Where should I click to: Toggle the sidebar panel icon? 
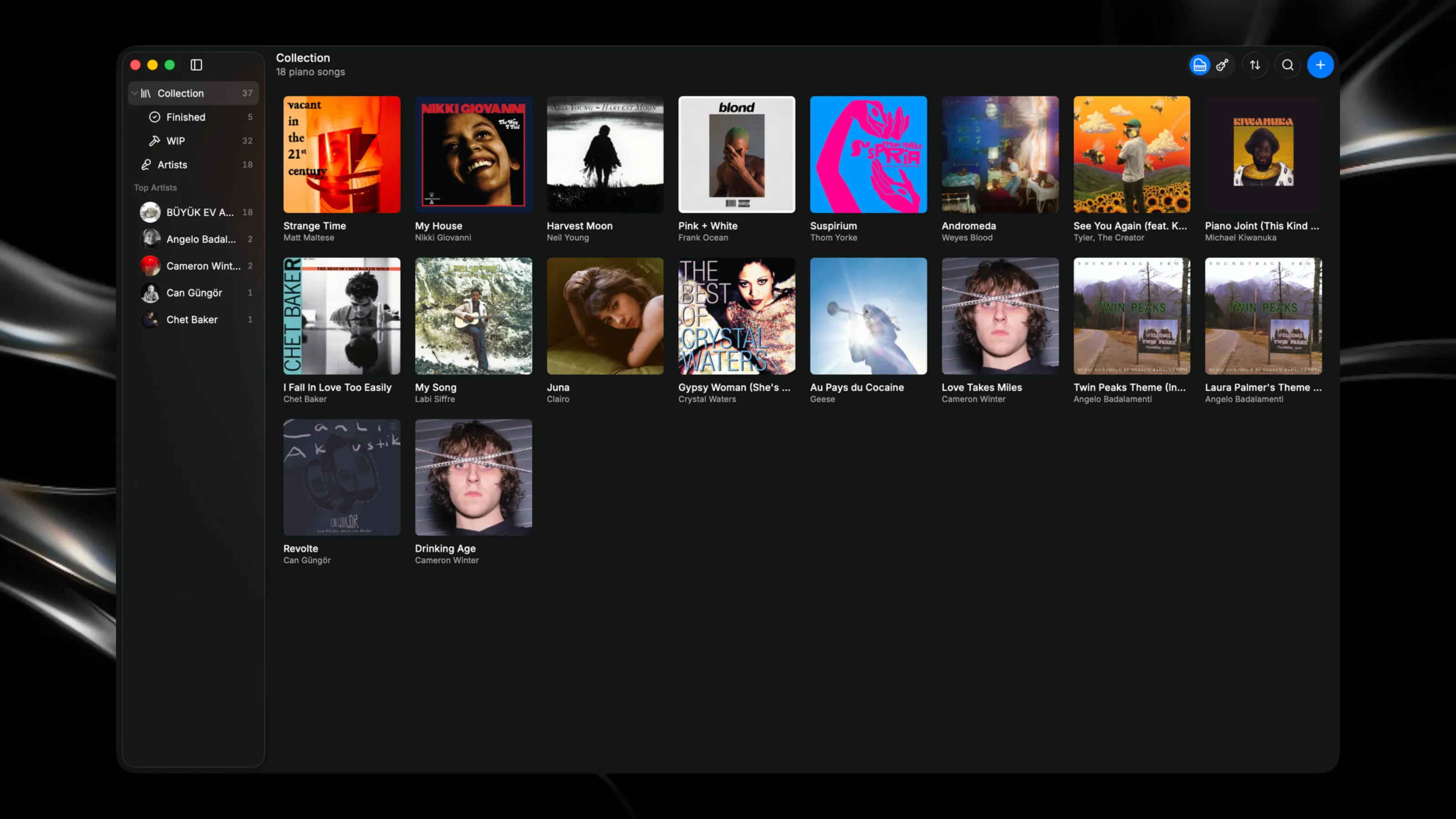click(x=196, y=65)
